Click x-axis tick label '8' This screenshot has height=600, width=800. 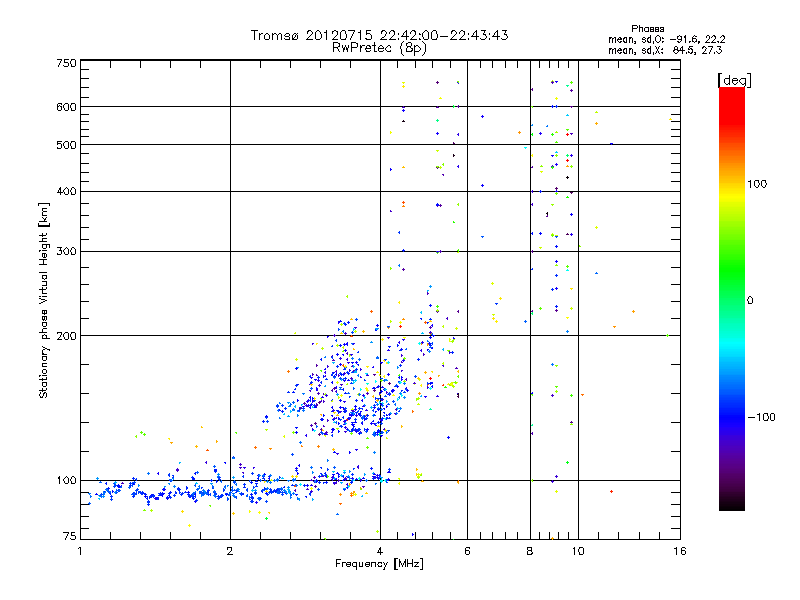(x=530, y=551)
